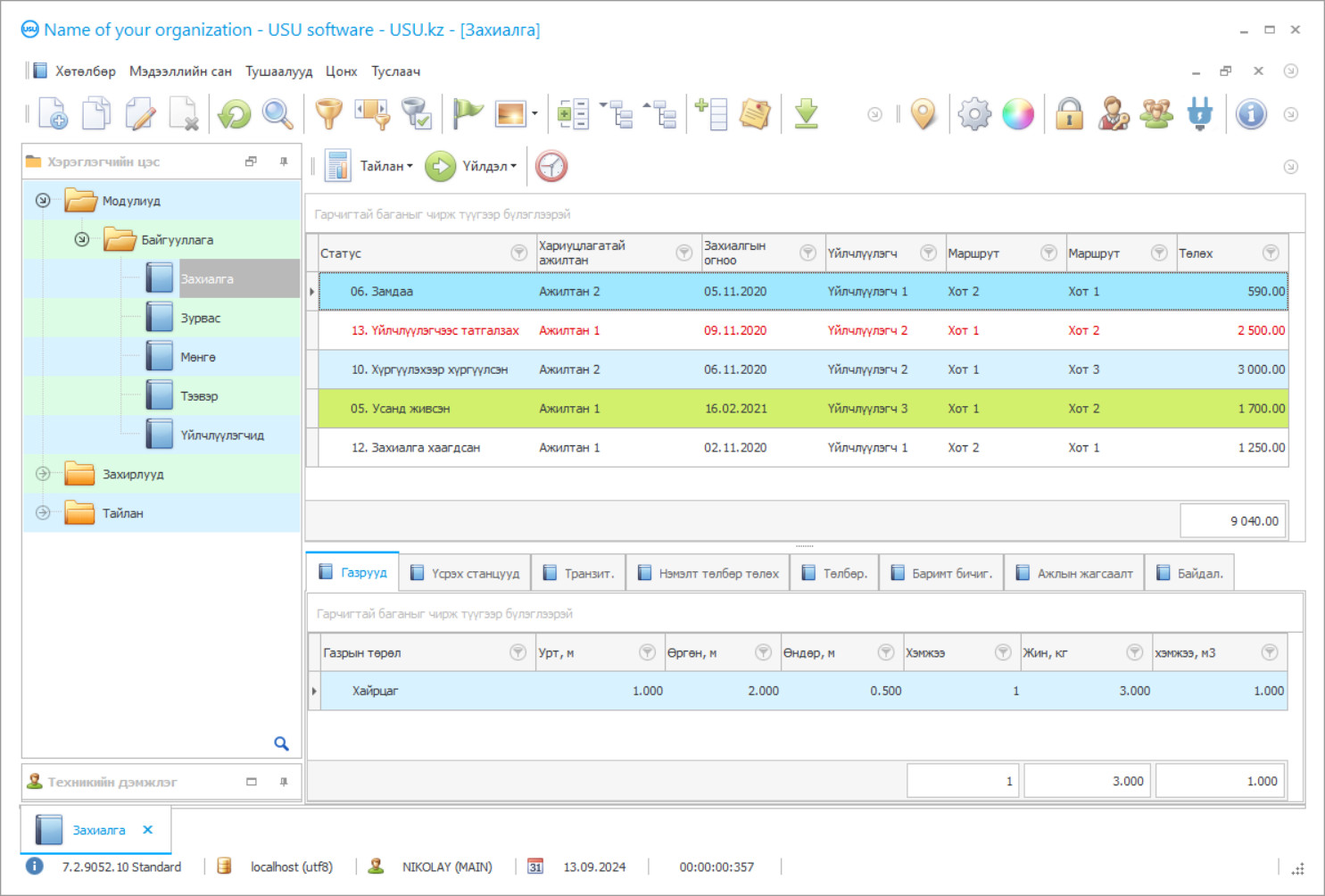Screen dimensions: 1325x896
Task: Click the map location pin icon
Action: [x=923, y=114]
